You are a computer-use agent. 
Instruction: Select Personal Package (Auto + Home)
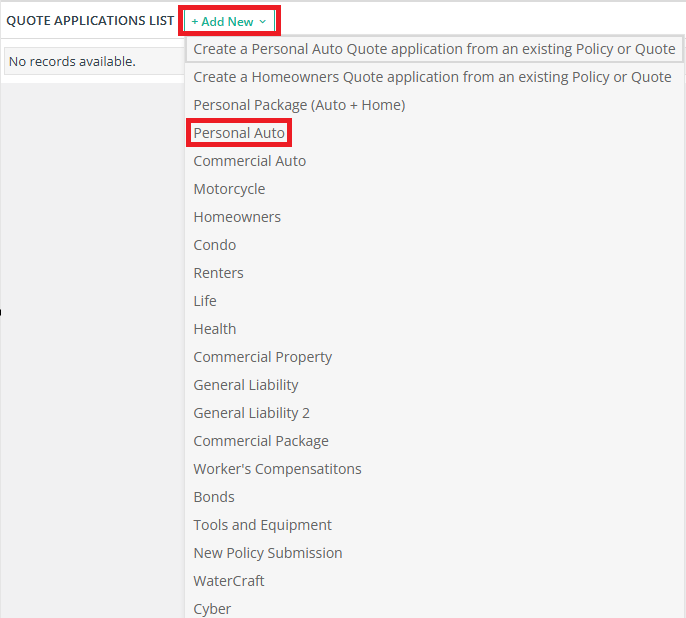click(x=299, y=105)
